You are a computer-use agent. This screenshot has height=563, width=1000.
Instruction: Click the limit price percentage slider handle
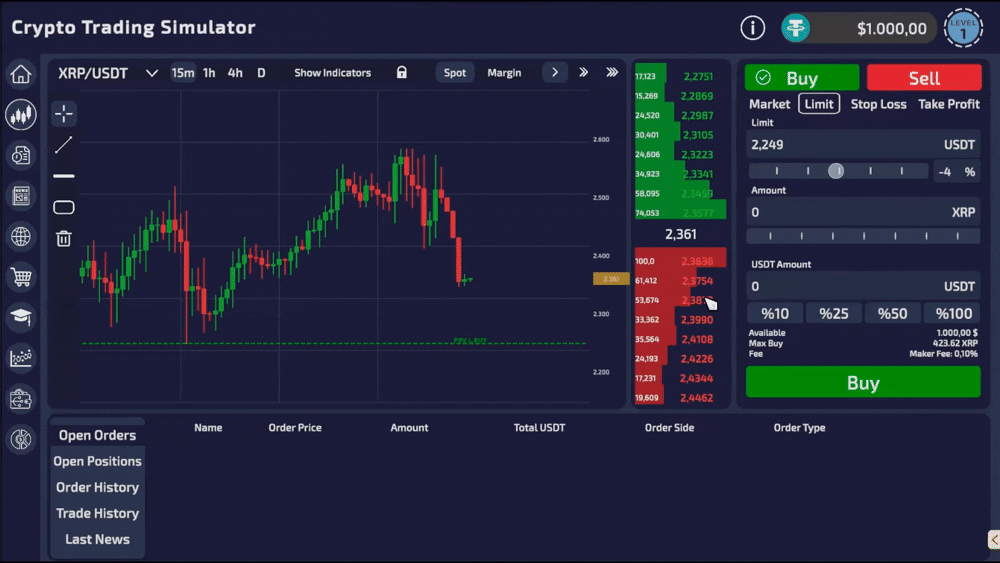(836, 171)
